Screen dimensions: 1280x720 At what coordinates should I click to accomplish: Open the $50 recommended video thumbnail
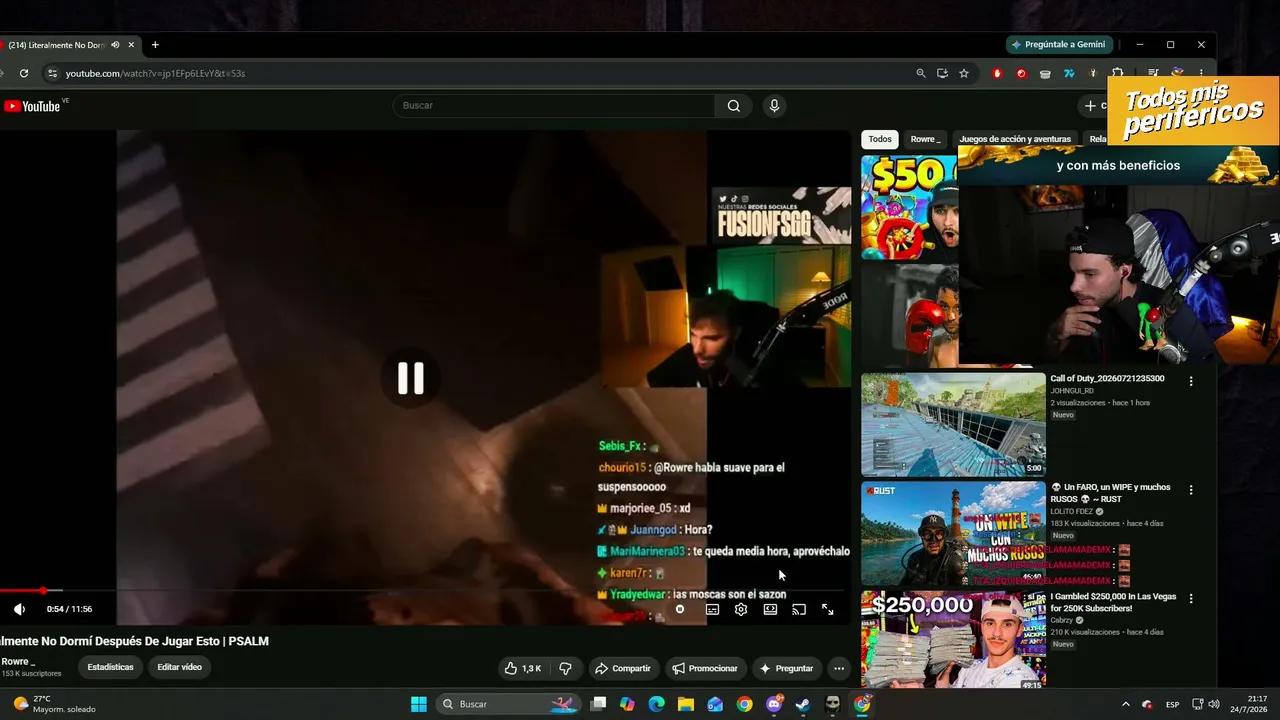tap(910, 207)
